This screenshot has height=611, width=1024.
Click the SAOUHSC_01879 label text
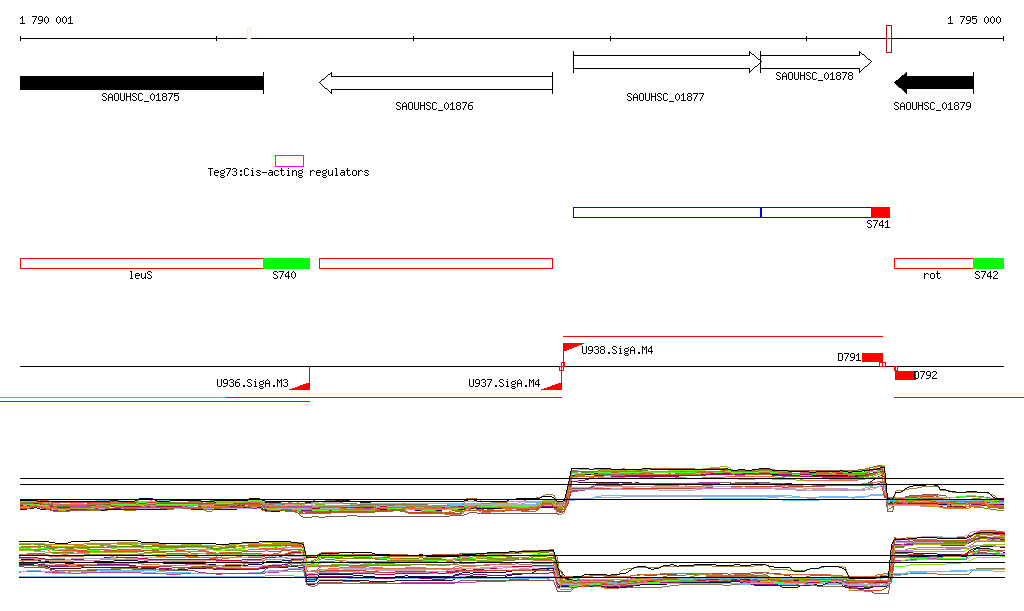pos(932,106)
